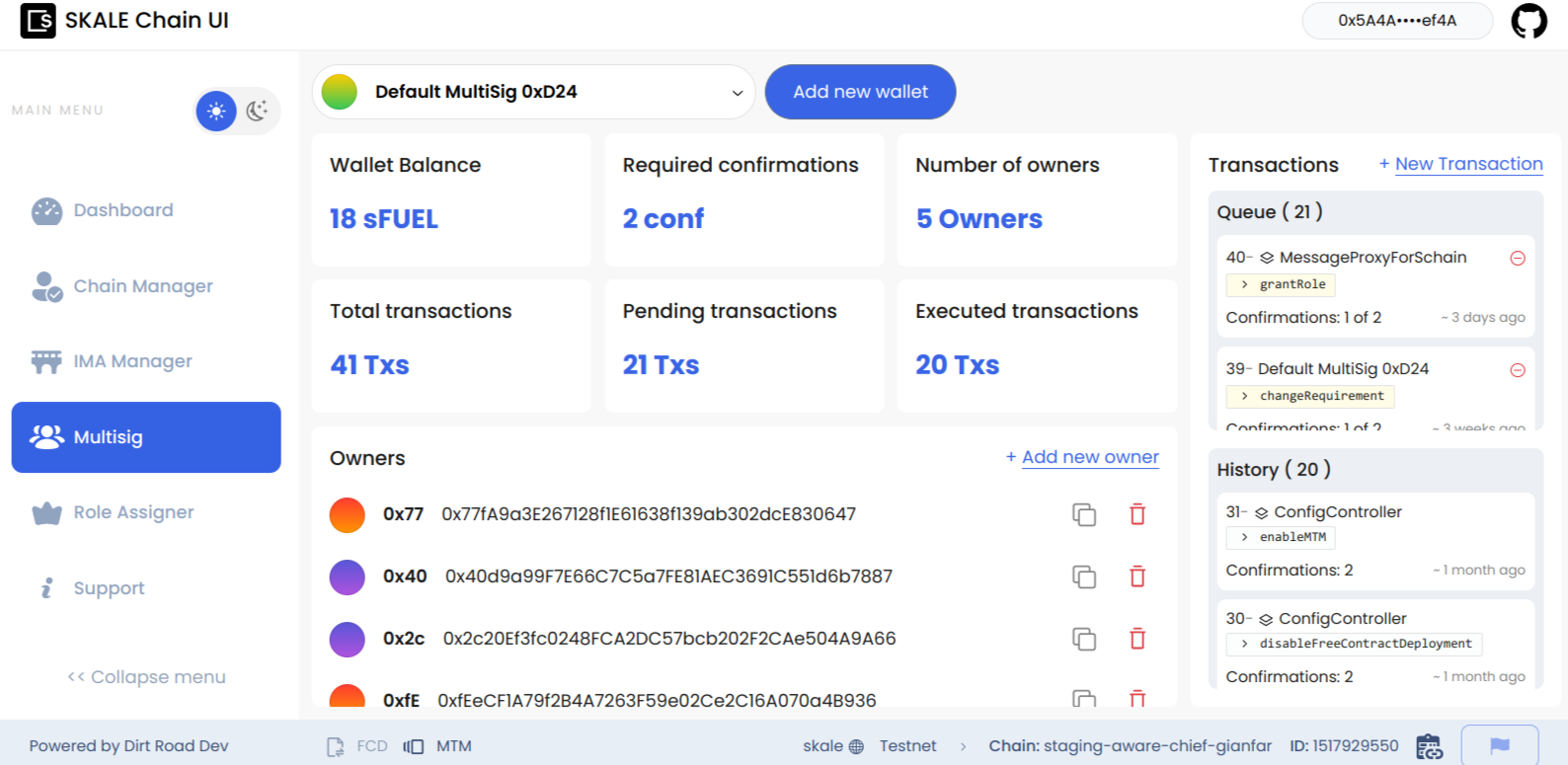Click the MessageProxyForSchain contract icon
Image resolution: width=1568 pixels, height=765 pixels.
coord(1267,258)
